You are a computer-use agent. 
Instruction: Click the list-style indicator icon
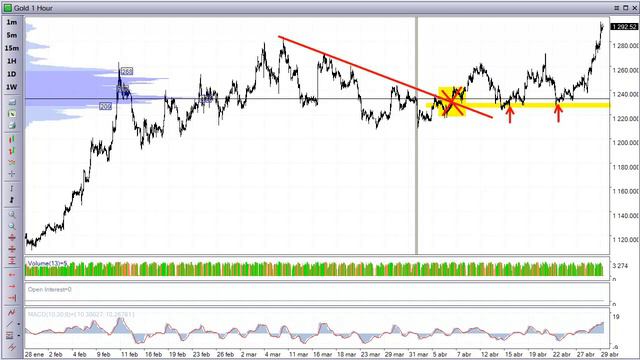pyautogui.click(x=10, y=336)
